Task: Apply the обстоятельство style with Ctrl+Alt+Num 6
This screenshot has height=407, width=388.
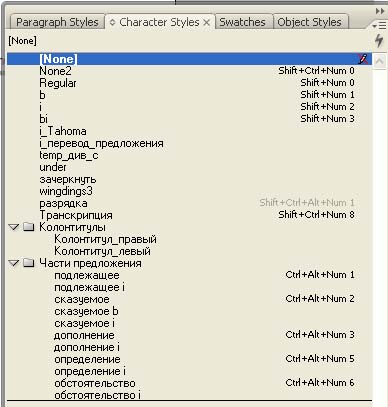Action: (x=189, y=383)
